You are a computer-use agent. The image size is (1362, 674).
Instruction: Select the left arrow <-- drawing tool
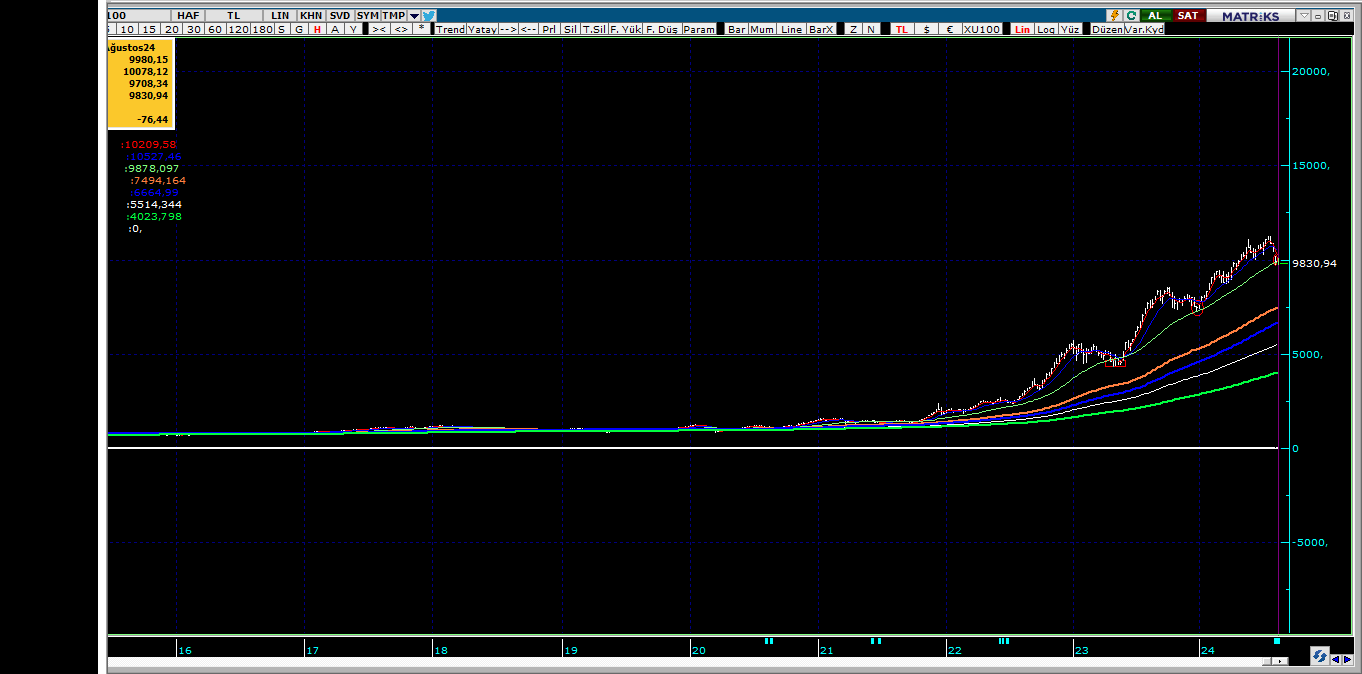pyautogui.click(x=529, y=29)
